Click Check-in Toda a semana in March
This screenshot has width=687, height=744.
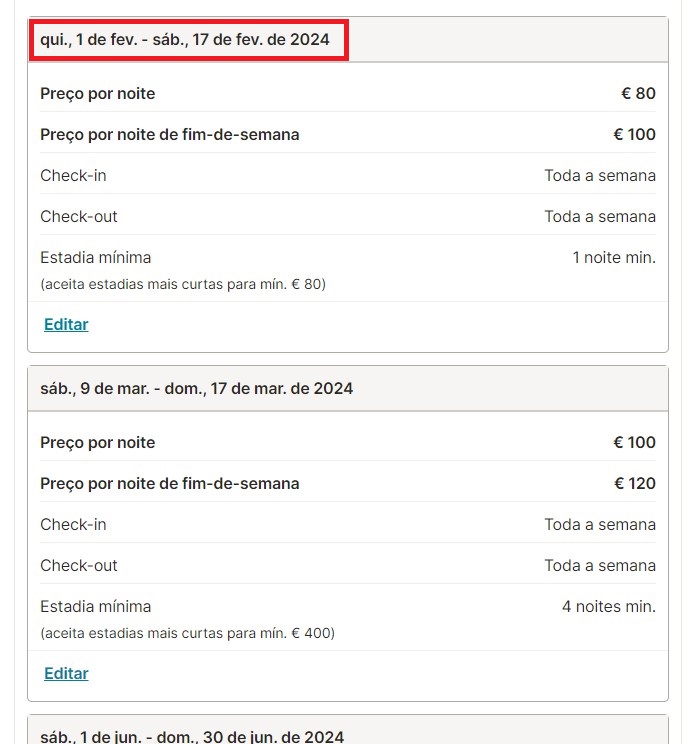pyautogui.click(x=600, y=524)
